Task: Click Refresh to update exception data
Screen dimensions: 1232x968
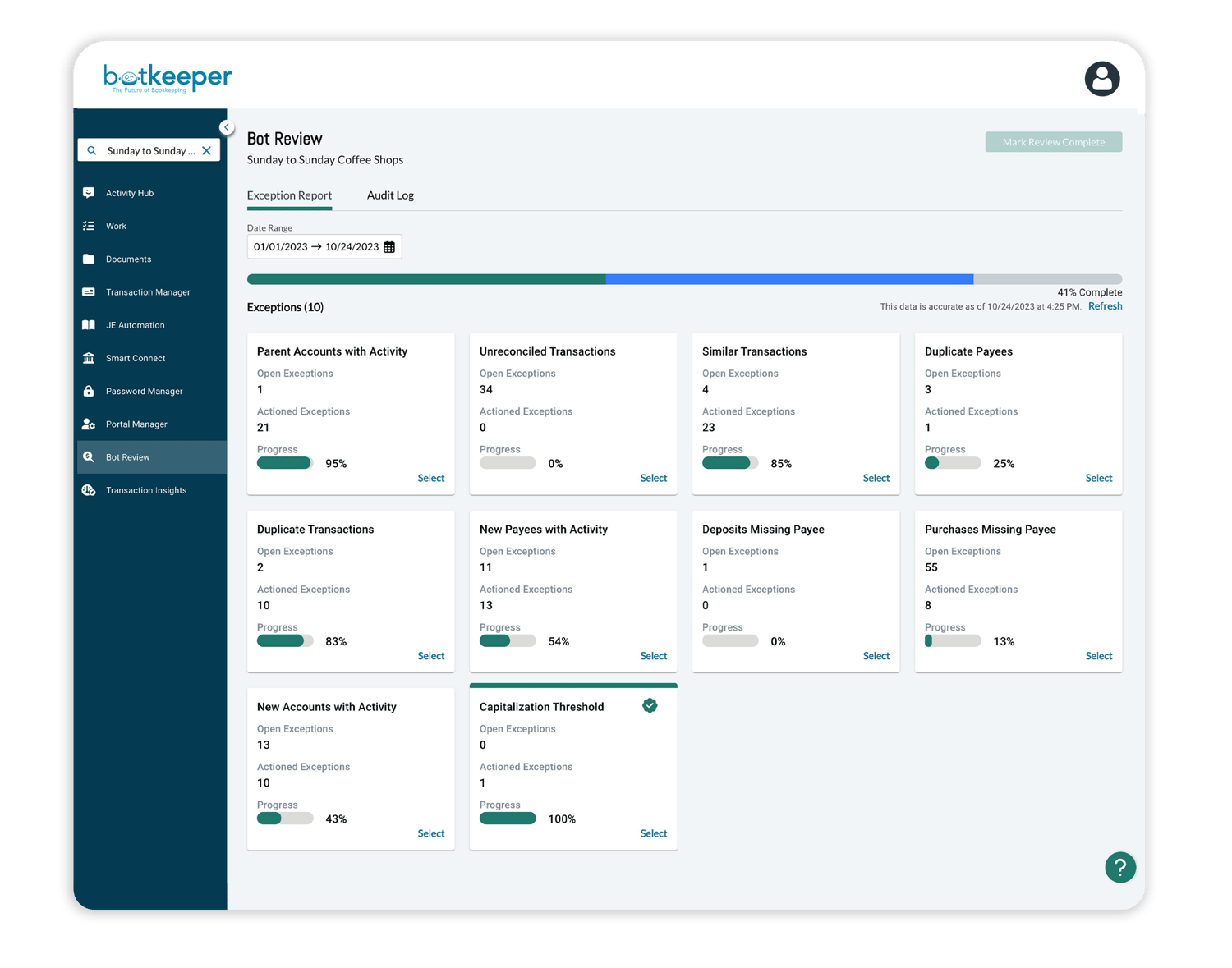Action: pos(1105,305)
